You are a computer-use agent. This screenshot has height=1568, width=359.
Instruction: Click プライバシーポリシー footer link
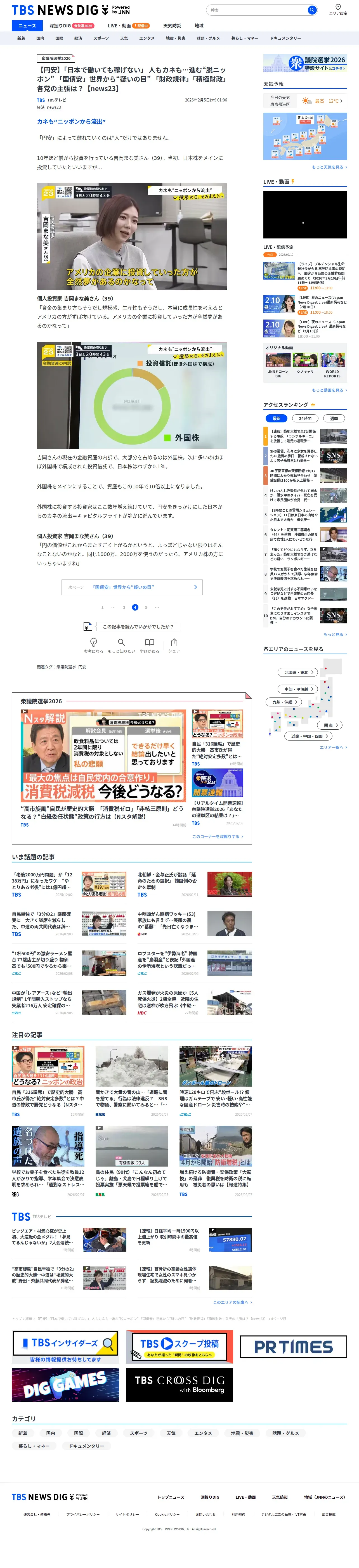pyautogui.click(x=83, y=1514)
